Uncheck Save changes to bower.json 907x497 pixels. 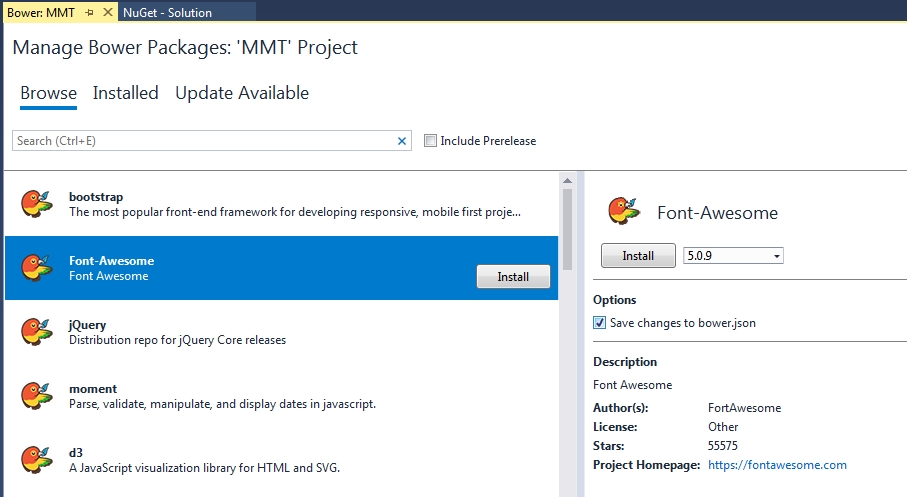point(599,323)
